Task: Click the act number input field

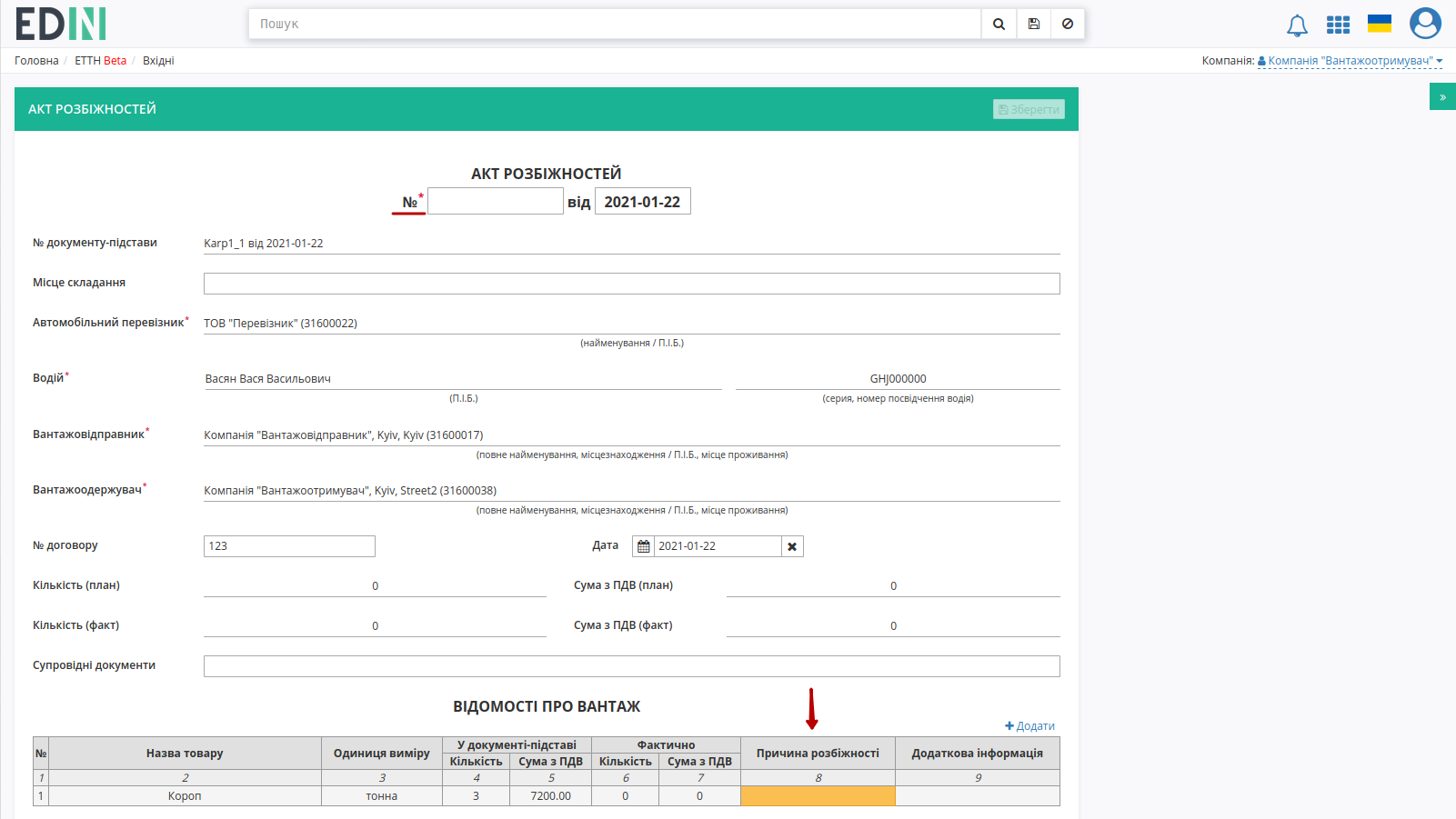Action: click(496, 201)
